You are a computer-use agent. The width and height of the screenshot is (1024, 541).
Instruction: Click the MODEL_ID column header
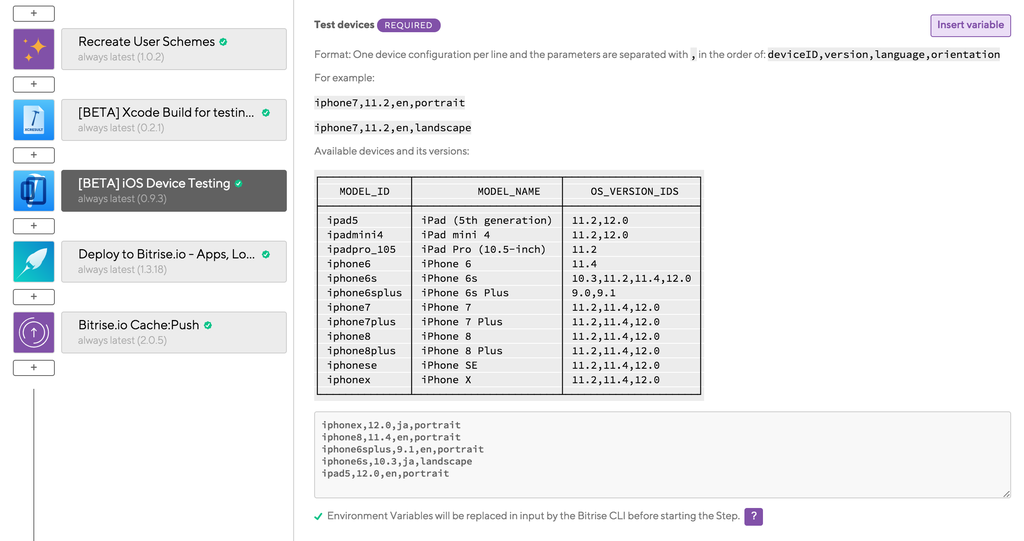point(364,191)
